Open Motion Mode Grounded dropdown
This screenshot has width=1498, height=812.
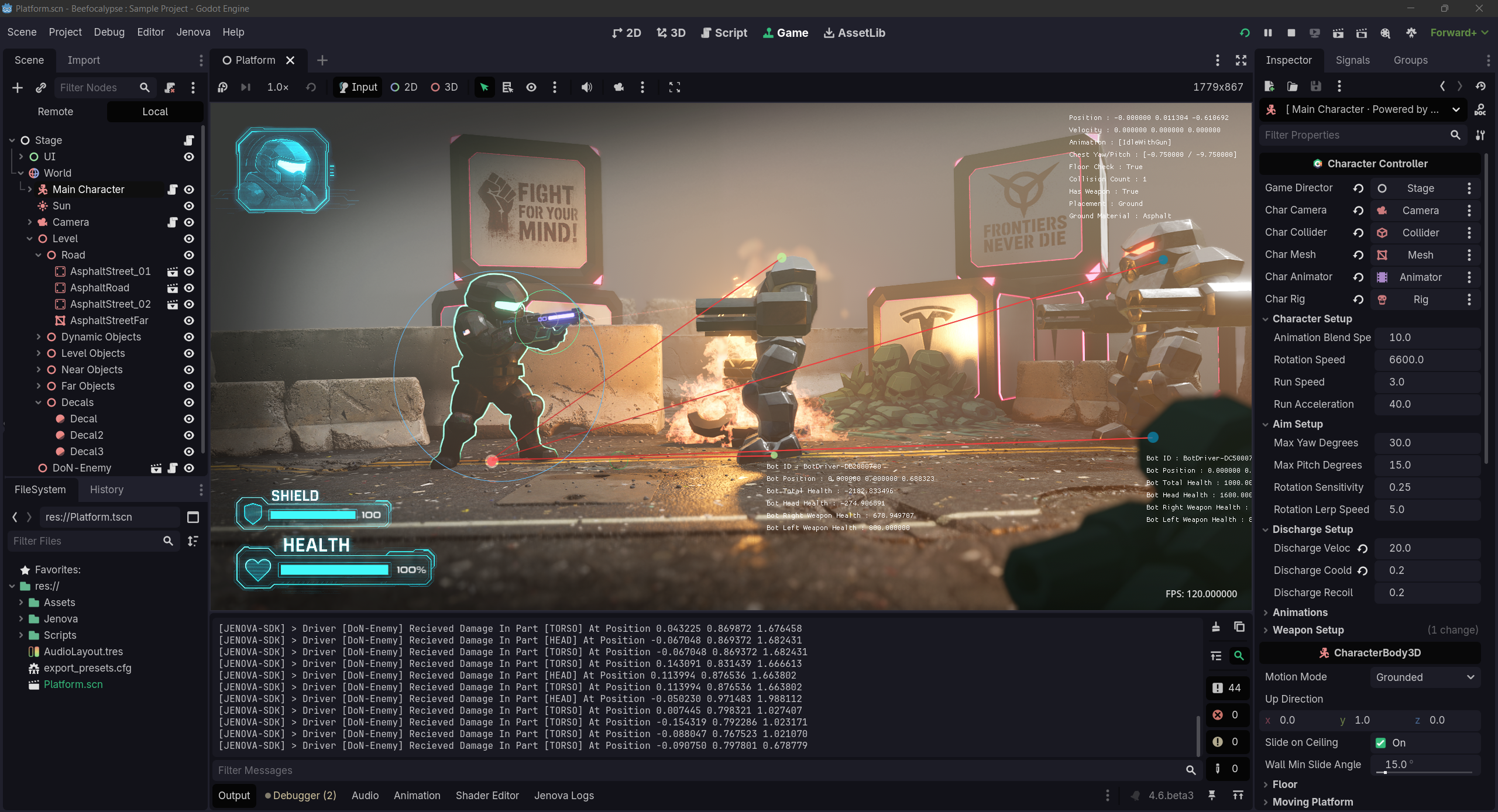[1425, 677]
